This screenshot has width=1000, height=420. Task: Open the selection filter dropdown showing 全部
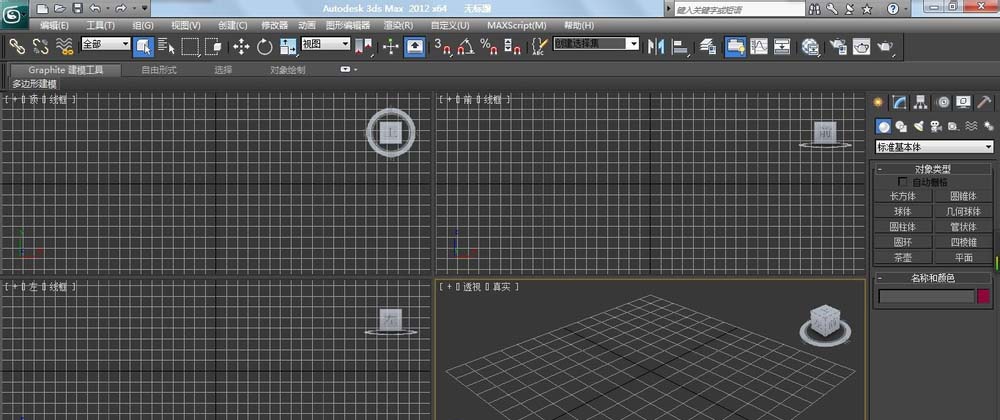coord(105,44)
